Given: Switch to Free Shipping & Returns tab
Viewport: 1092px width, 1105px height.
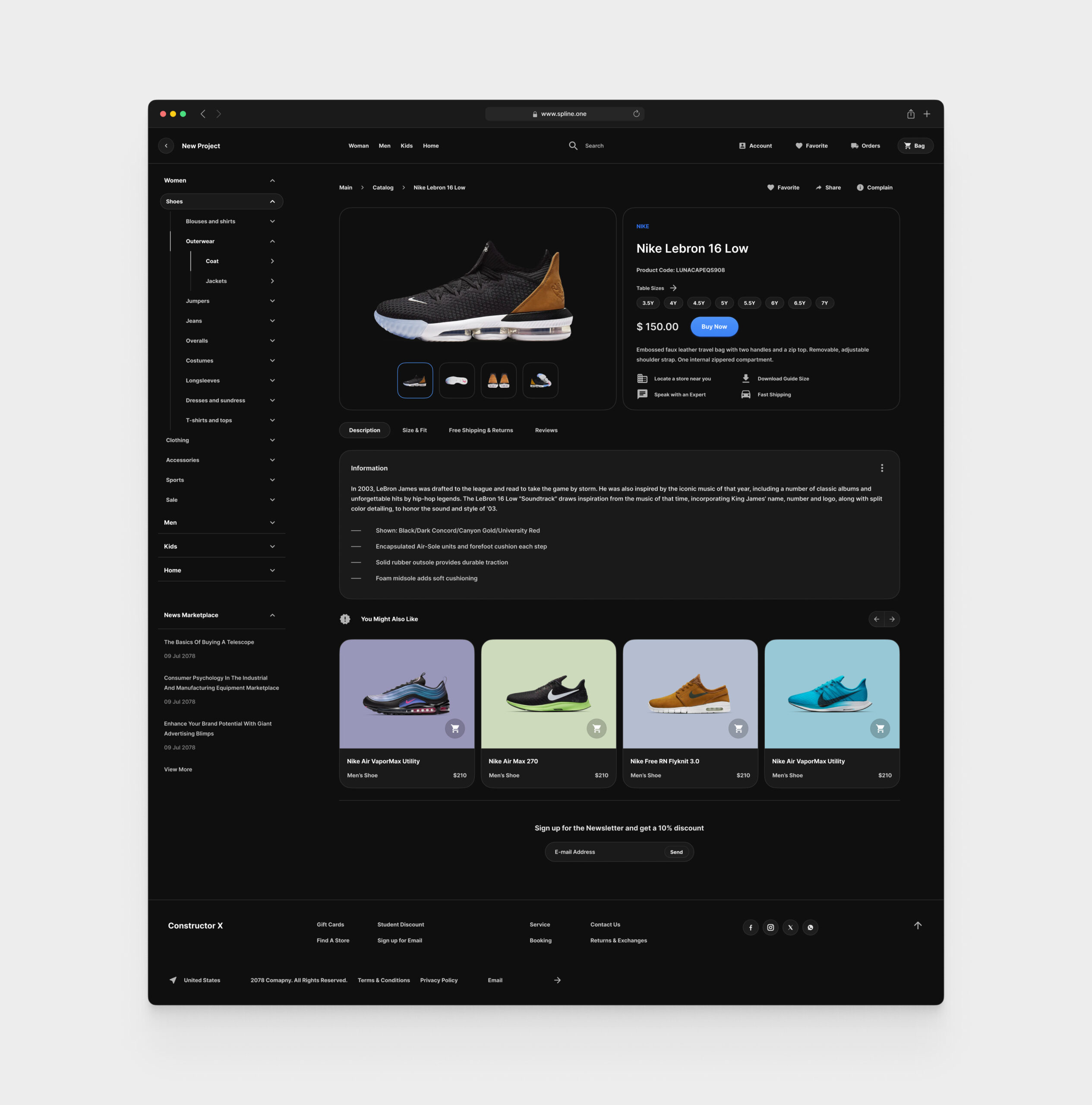Looking at the screenshot, I should tap(480, 430).
